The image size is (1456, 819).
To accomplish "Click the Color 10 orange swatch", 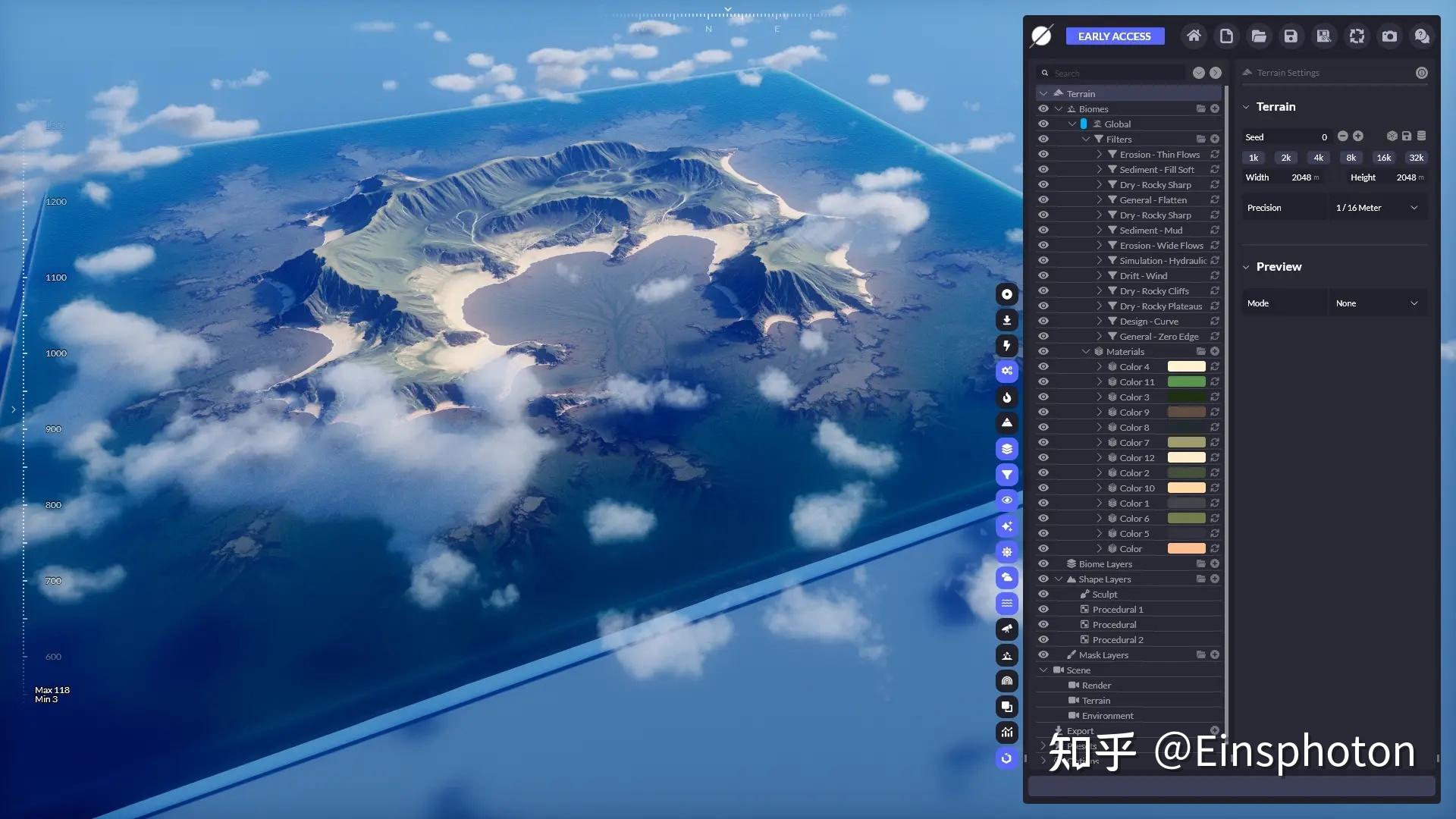I will (1186, 488).
